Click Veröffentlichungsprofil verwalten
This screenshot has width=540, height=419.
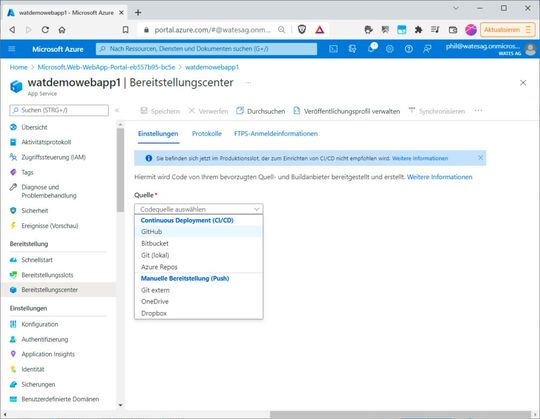pyautogui.click(x=346, y=111)
